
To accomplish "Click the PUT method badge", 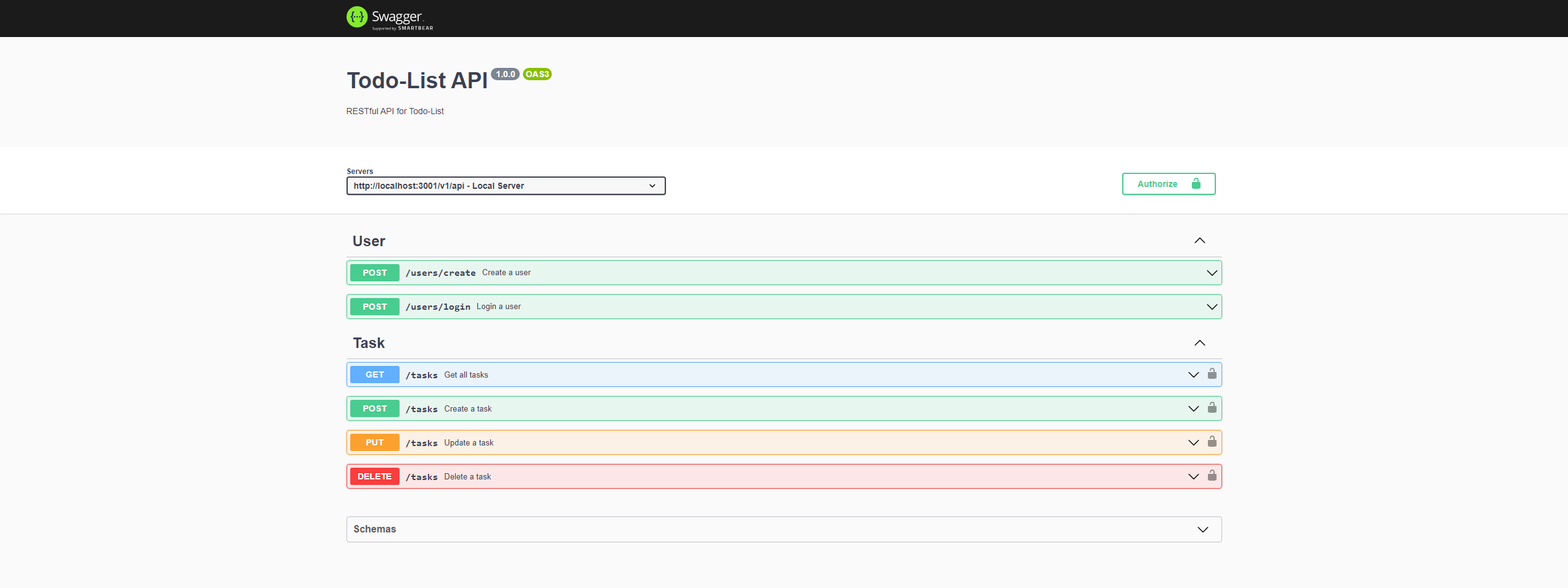I will point(375,442).
